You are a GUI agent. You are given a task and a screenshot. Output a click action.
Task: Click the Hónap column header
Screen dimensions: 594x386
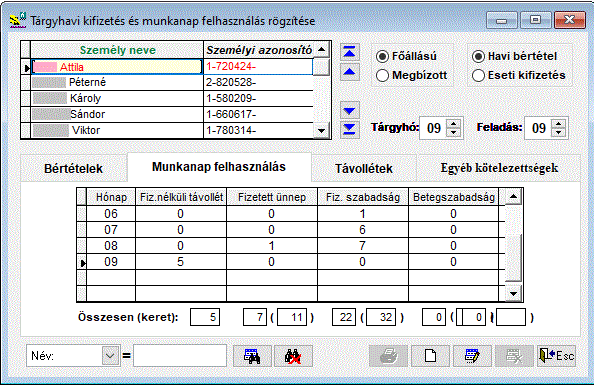click(111, 197)
